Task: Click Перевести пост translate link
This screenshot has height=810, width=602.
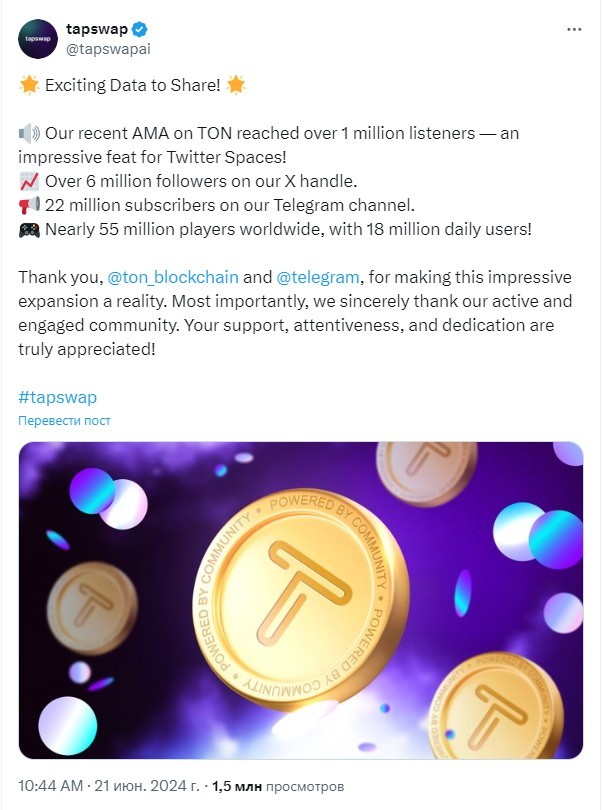Action: (64, 420)
